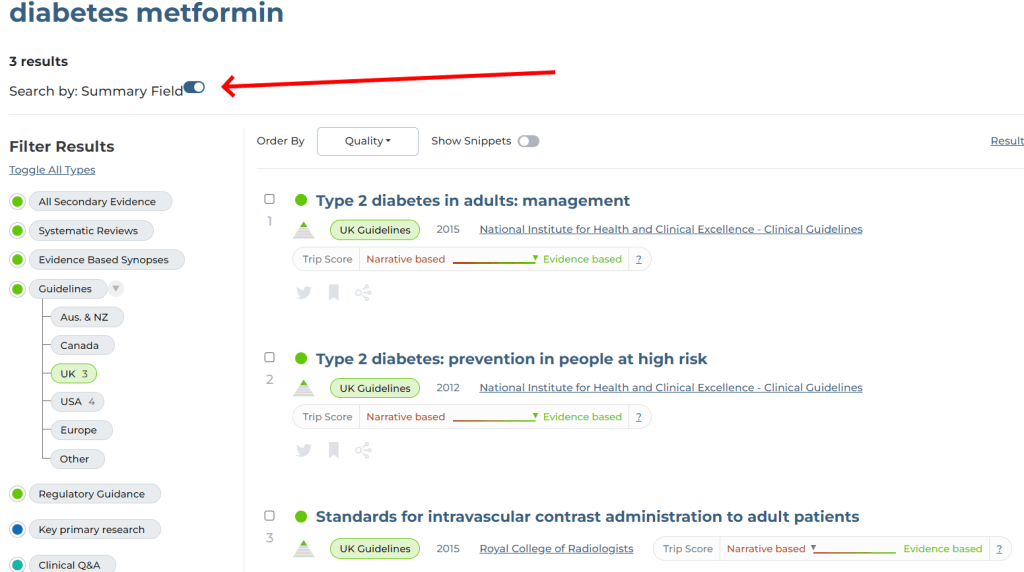Image resolution: width=1024 pixels, height=572 pixels.
Task: Click Trip Score bar of second result
Action: pyautogui.click(x=494, y=418)
